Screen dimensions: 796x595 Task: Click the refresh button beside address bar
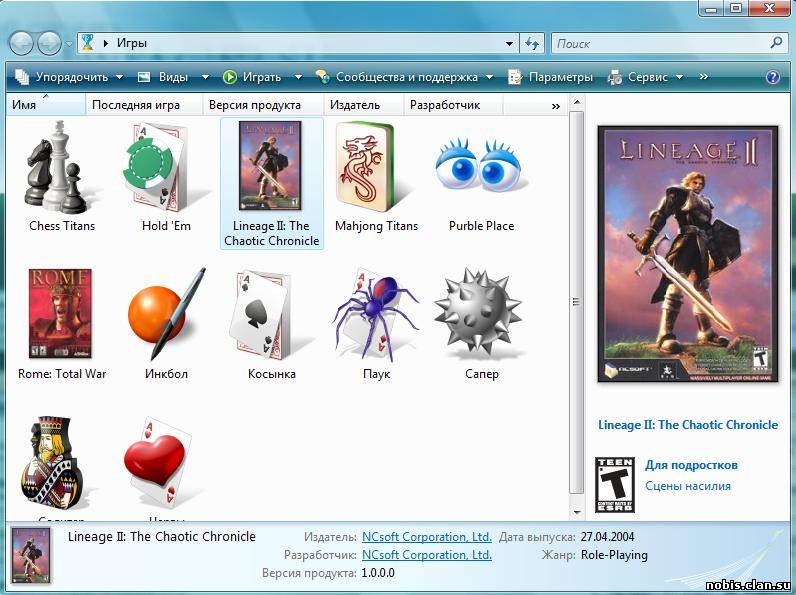[532, 44]
